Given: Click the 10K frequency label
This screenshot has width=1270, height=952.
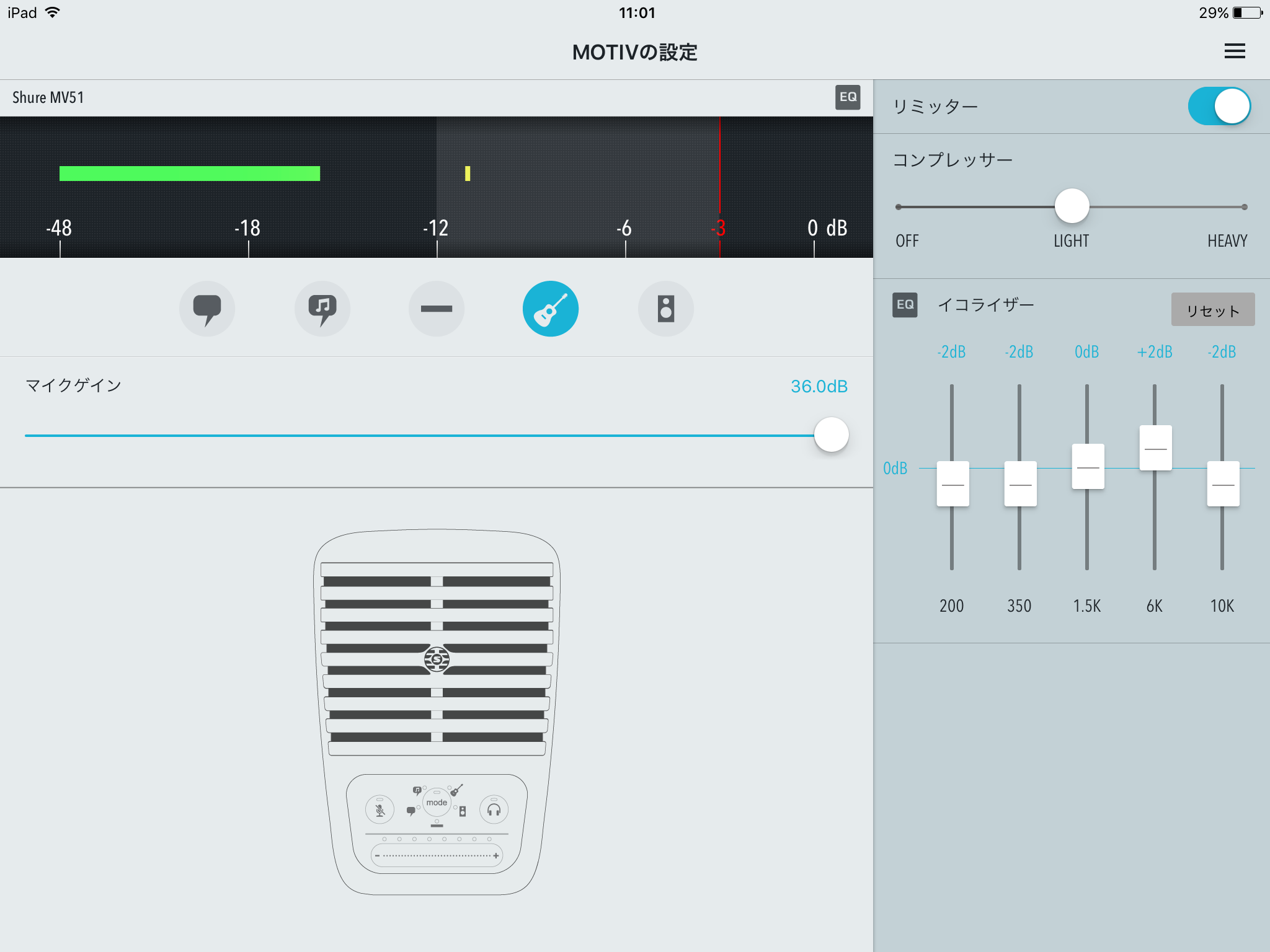Looking at the screenshot, I should click(x=1222, y=606).
